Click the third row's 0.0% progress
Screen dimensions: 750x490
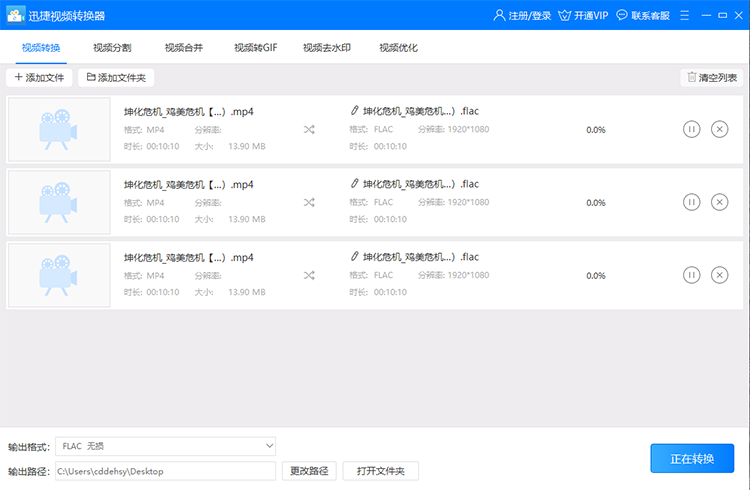click(x=596, y=275)
